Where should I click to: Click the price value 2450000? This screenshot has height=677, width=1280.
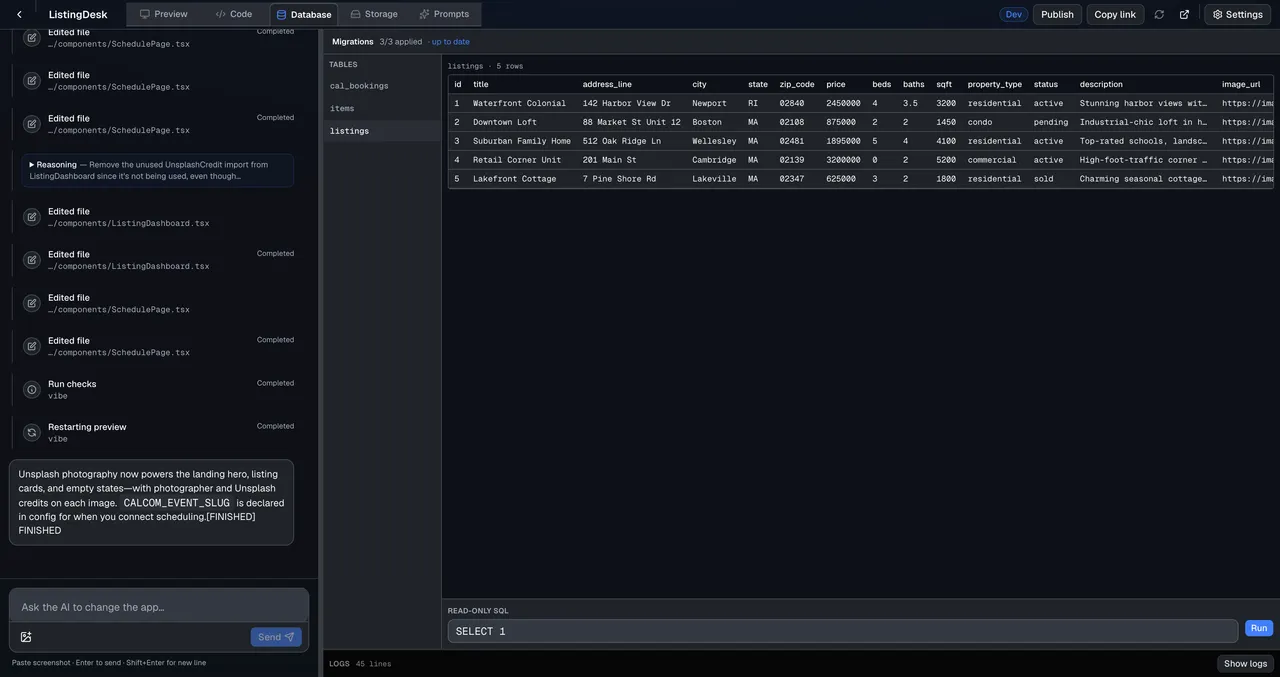pos(843,103)
